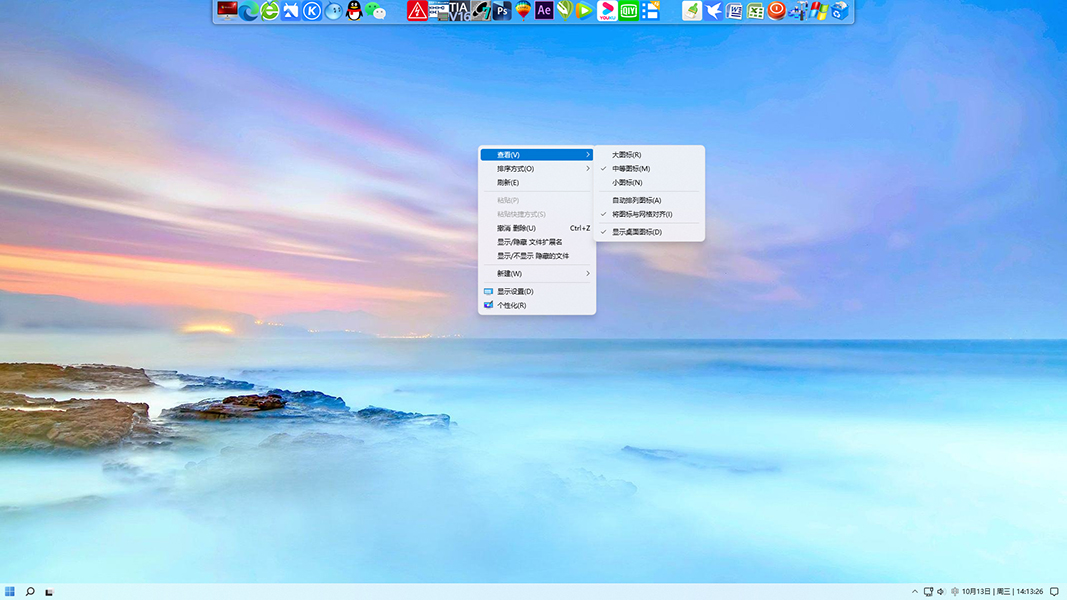
Task: Adjust volume from the system tray
Action: [x=940, y=590]
